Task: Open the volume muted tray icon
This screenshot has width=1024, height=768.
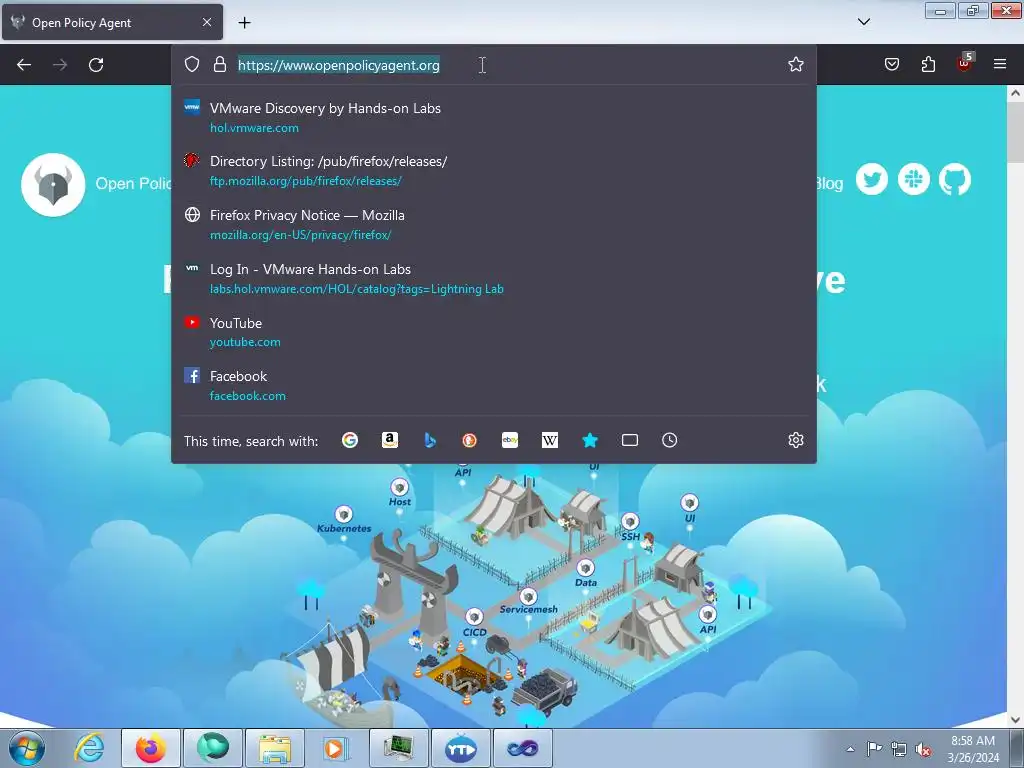Action: click(x=923, y=749)
